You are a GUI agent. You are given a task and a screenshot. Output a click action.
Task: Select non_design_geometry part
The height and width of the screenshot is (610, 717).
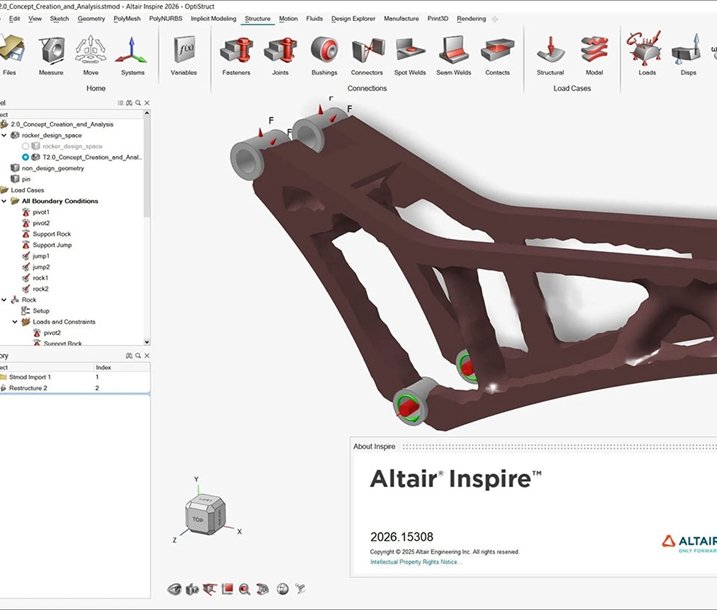pos(53,168)
